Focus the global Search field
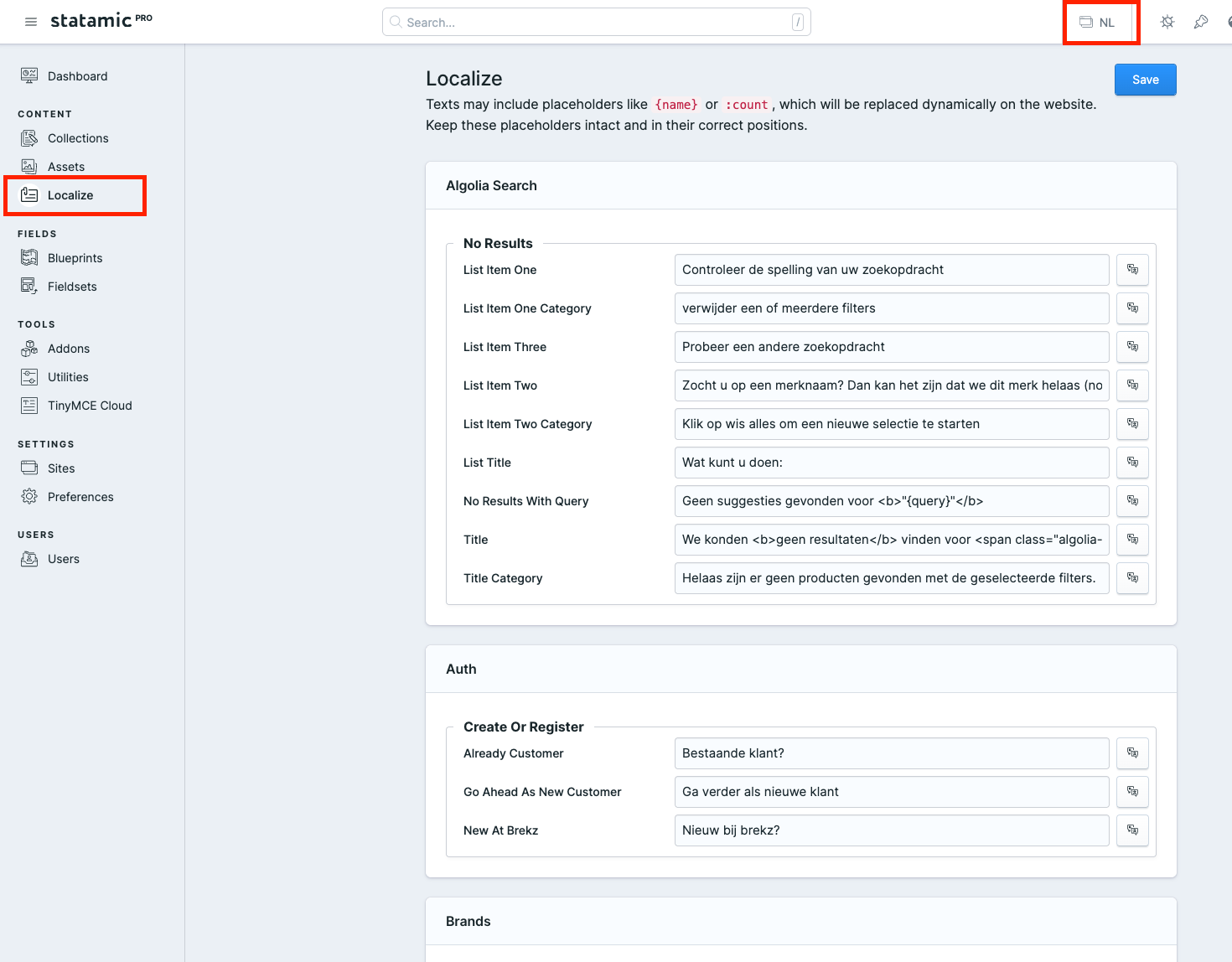Image resolution: width=1232 pixels, height=962 pixels. pyautogui.click(x=597, y=22)
